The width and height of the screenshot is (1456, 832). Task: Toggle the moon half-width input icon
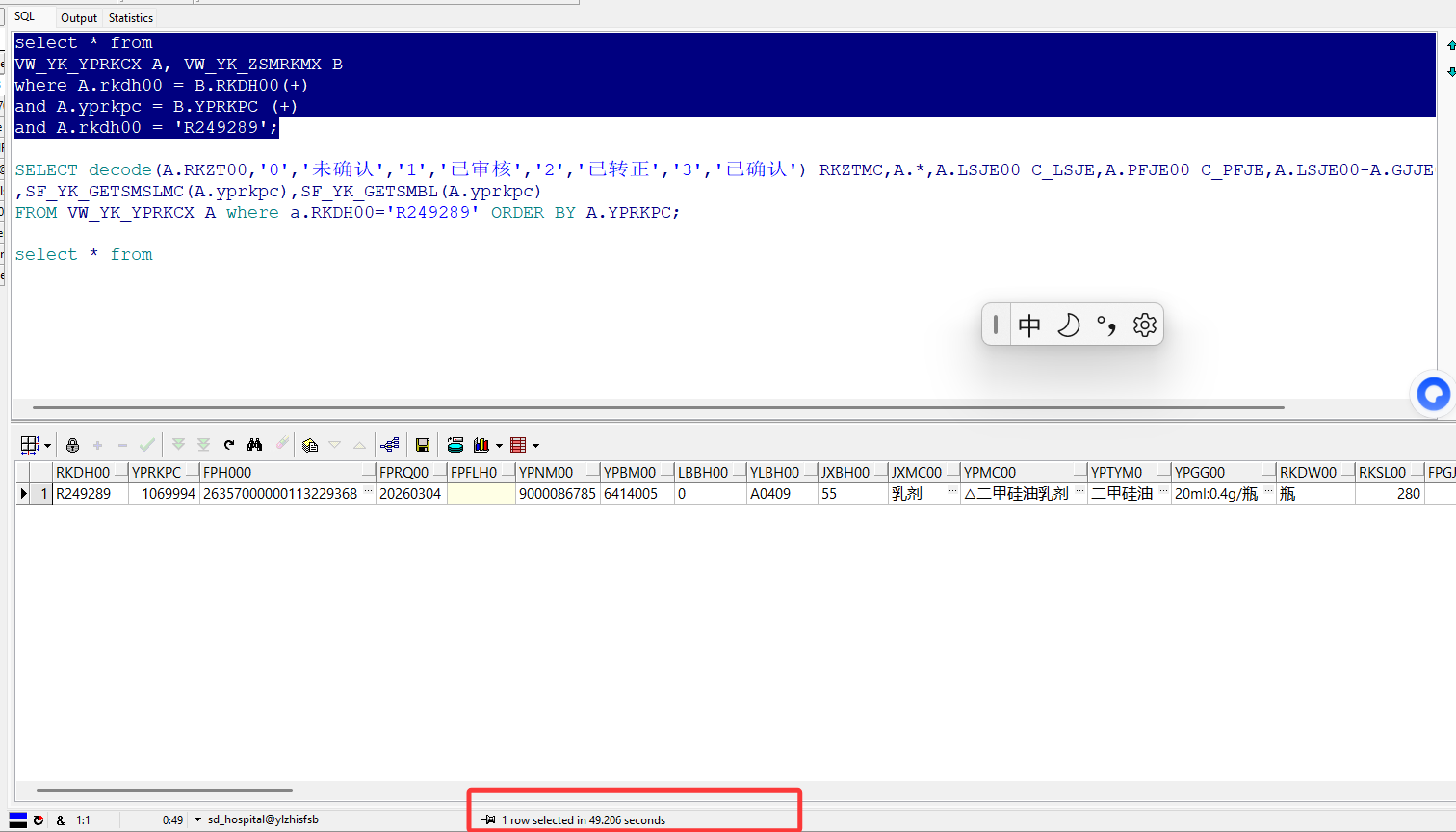(1068, 325)
